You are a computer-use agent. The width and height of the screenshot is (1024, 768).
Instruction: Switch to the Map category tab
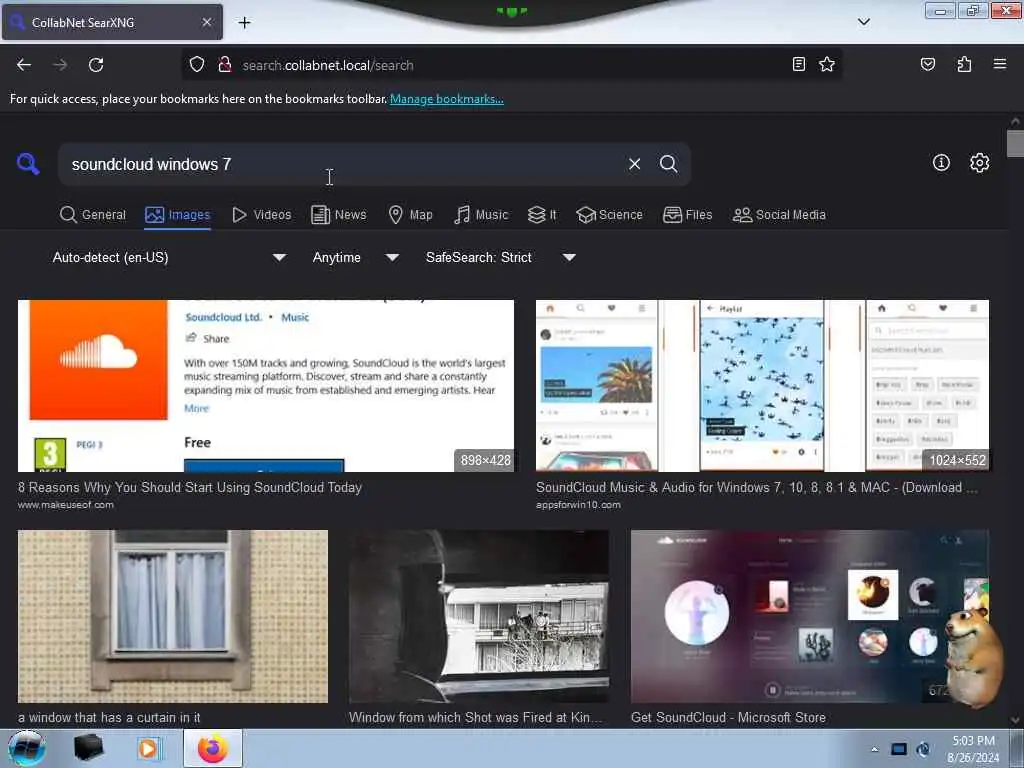tap(410, 215)
